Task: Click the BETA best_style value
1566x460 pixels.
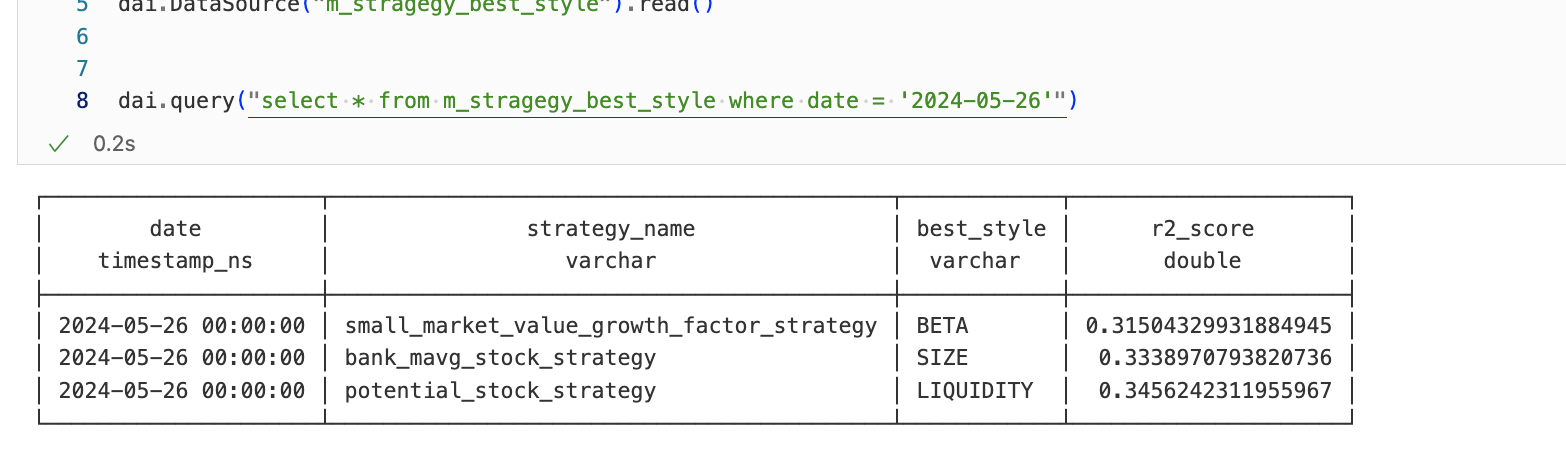Action: pyautogui.click(x=942, y=326)
